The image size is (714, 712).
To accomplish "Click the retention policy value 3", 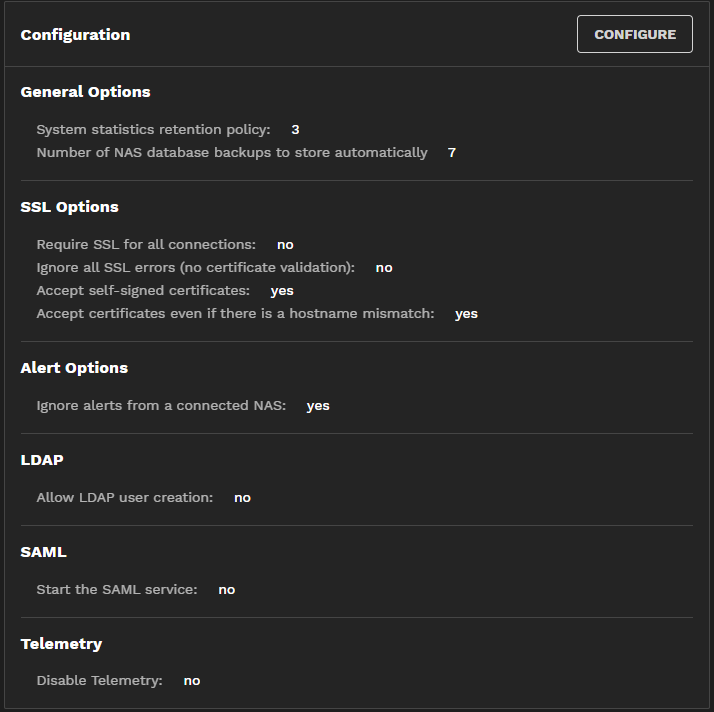I will [x=295, y=130].
